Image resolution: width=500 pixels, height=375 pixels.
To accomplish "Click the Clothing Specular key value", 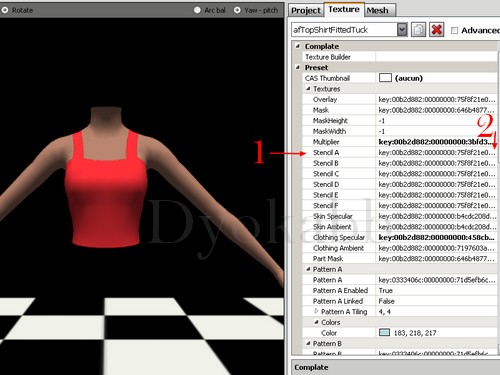I will click(436, 237).
